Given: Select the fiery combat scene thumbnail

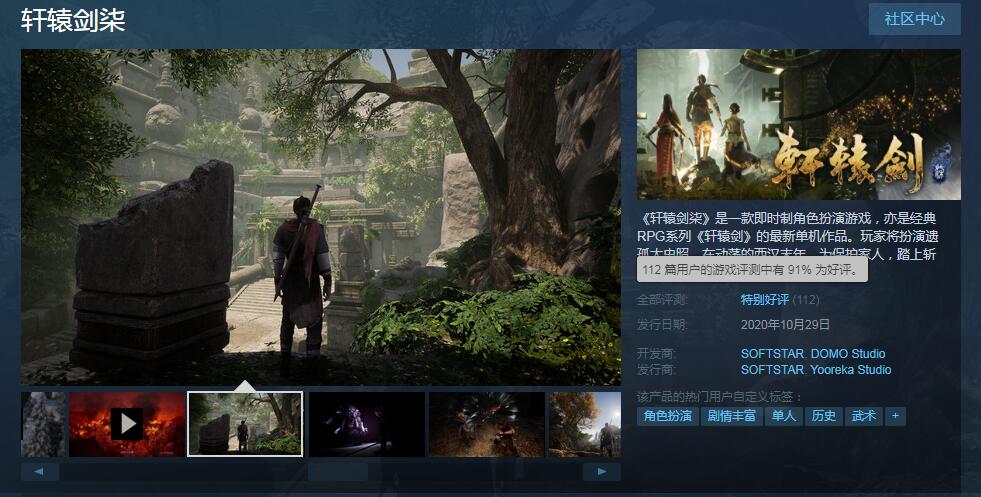Looking at the screenshot, I should tap(486, 424).
